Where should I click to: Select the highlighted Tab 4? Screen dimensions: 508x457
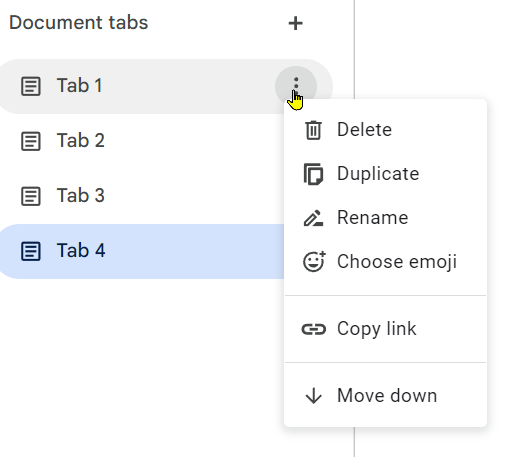[x=142, y=251]
